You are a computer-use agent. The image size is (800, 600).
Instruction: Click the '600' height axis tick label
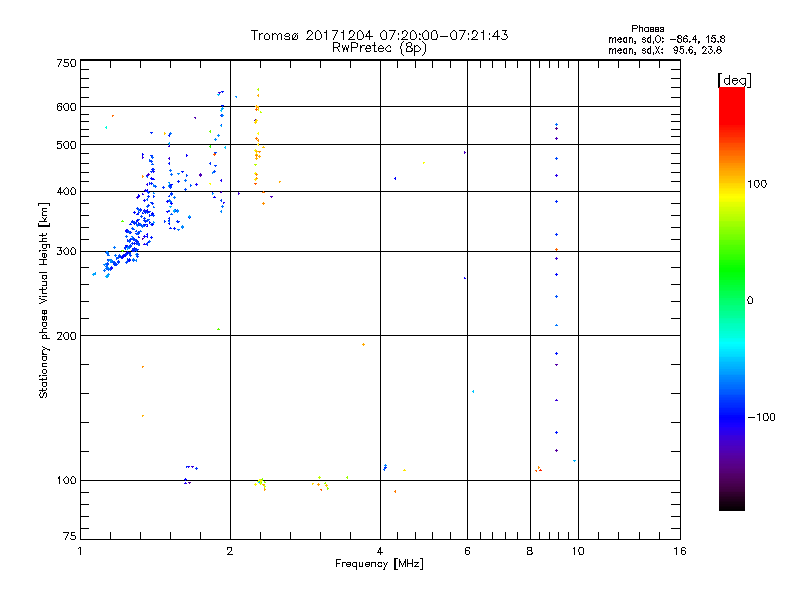click(66, 107)
